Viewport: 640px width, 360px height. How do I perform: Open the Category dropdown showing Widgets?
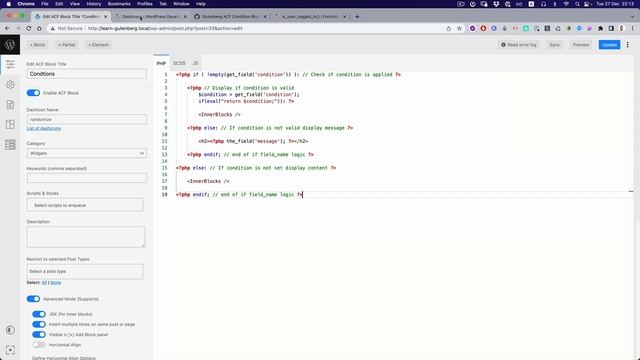[87, 153]
